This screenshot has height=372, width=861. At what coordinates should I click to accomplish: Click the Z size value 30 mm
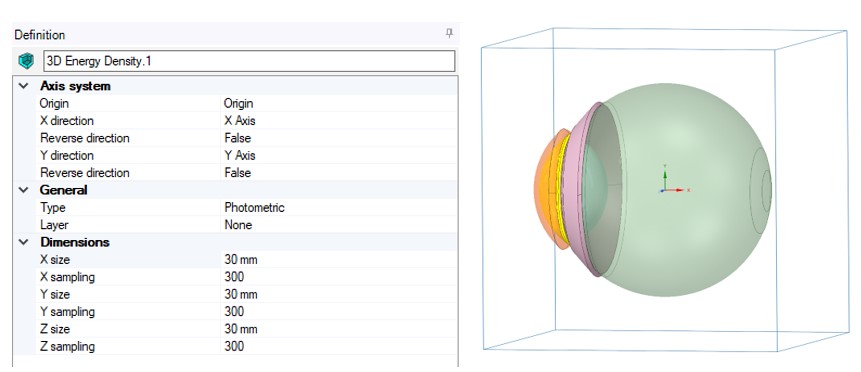(339, 329)
